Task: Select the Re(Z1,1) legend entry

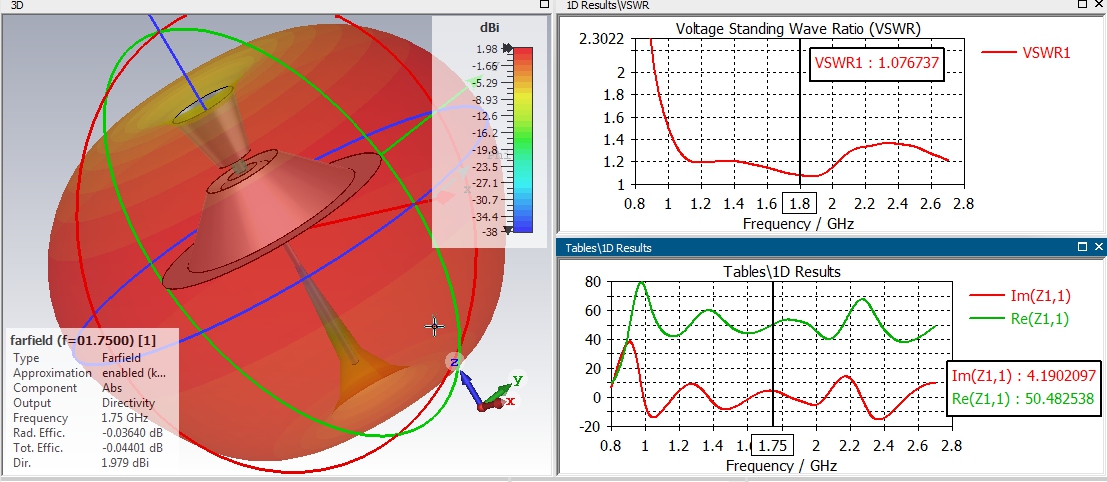Action: (x=1021, y=319)
